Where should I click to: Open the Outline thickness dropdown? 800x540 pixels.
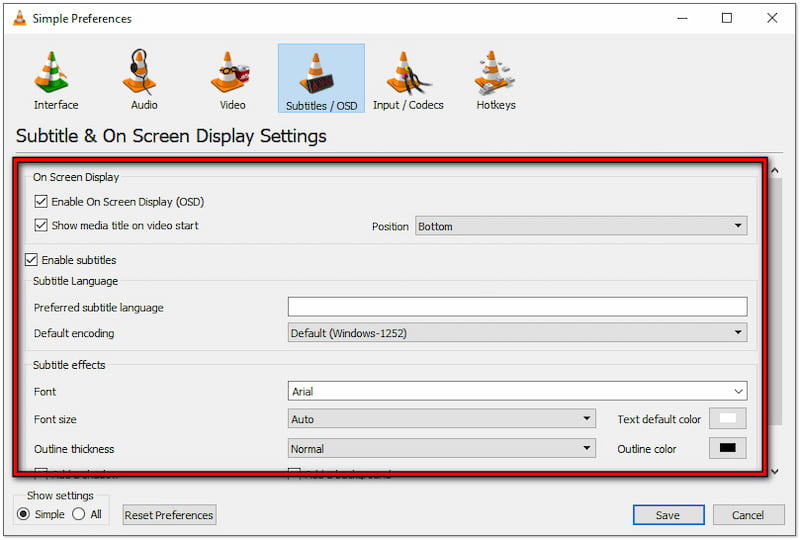(441, 449)
